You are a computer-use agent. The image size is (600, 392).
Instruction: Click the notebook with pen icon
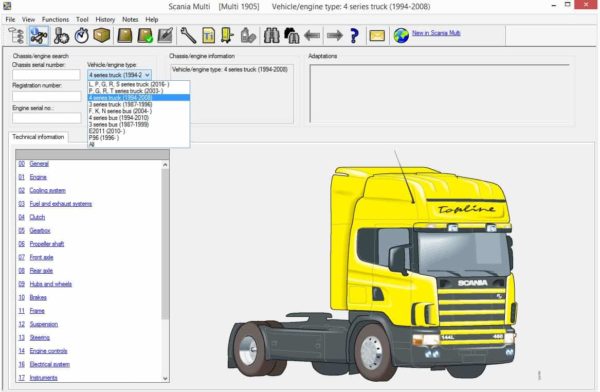tap(165, 36)
